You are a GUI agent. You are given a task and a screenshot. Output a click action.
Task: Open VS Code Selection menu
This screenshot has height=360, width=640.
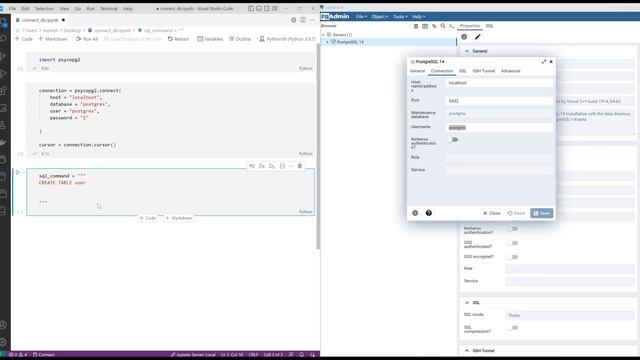pos(44,9)
